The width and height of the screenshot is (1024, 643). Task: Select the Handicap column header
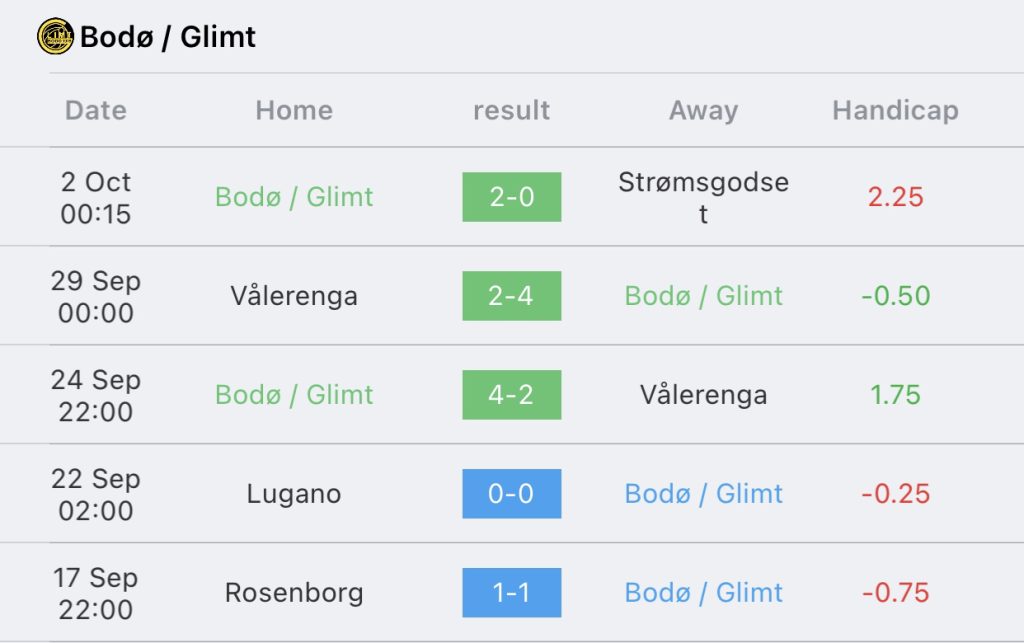pos(895,110)
